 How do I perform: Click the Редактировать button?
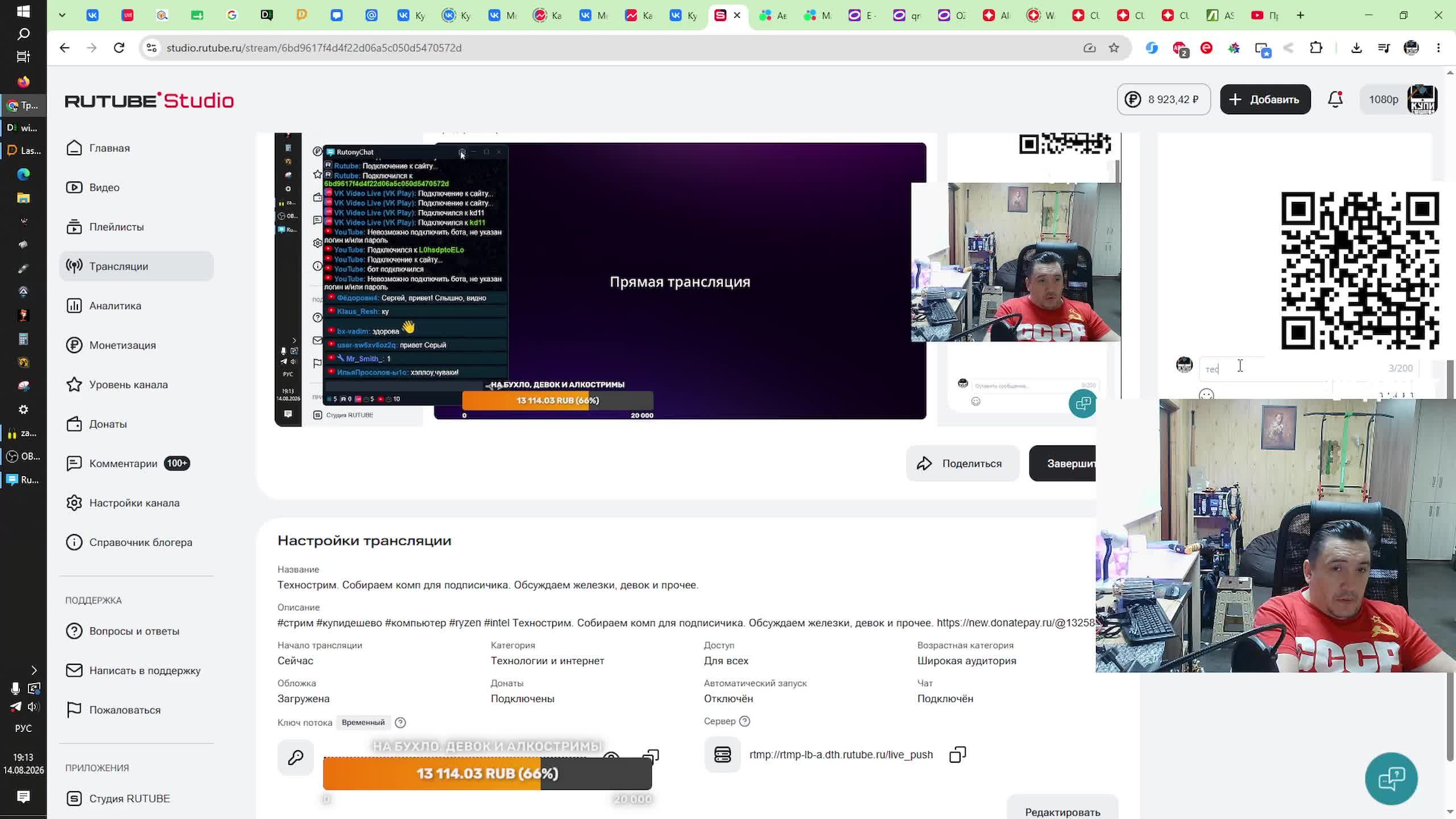click(x=1062, y=811)
